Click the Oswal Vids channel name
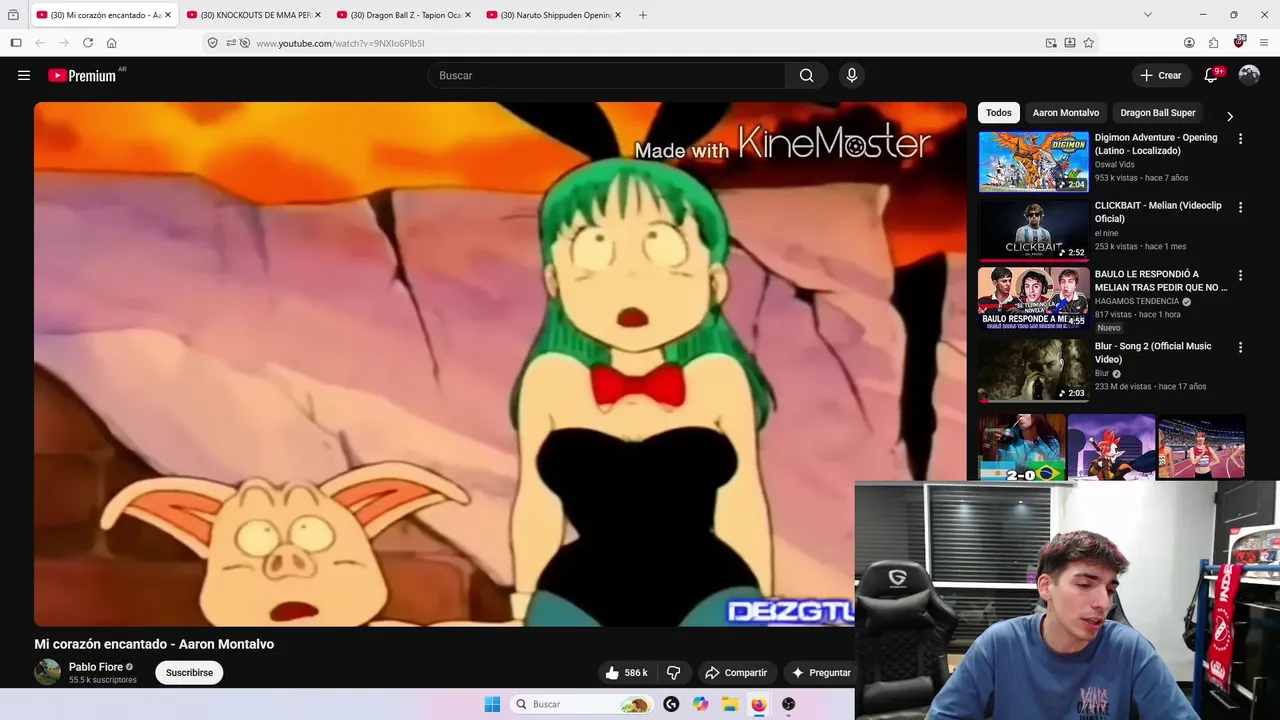Image resolution: width=1280 pixels, height=720 pixels. pyautogui.click(x=1114, y=165)
